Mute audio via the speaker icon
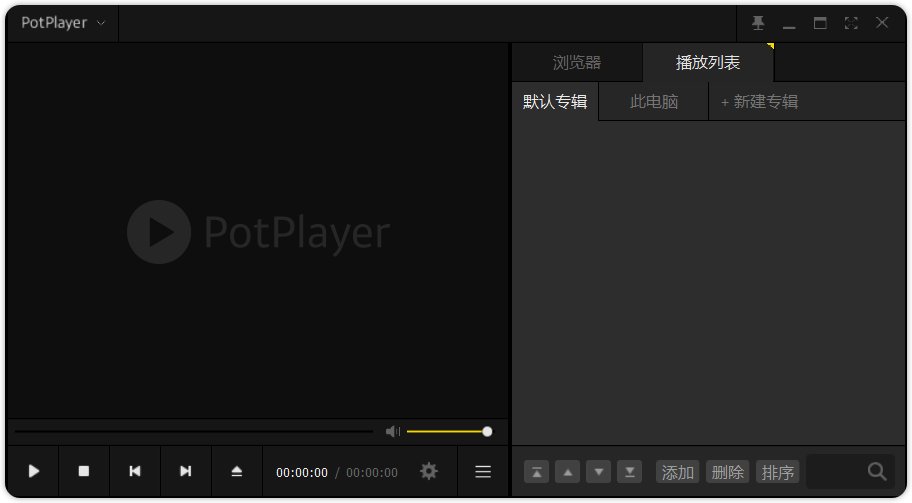 393,431
